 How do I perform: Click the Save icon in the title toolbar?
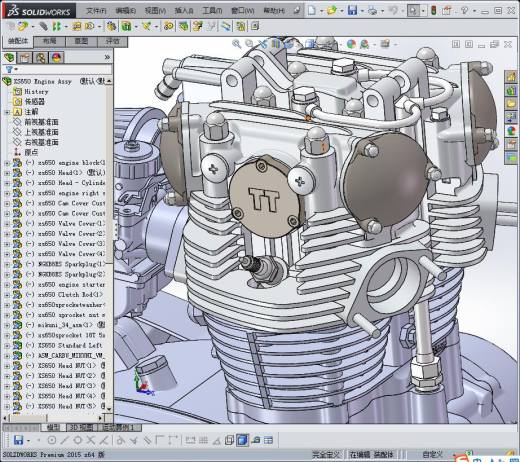coord(352,11)
